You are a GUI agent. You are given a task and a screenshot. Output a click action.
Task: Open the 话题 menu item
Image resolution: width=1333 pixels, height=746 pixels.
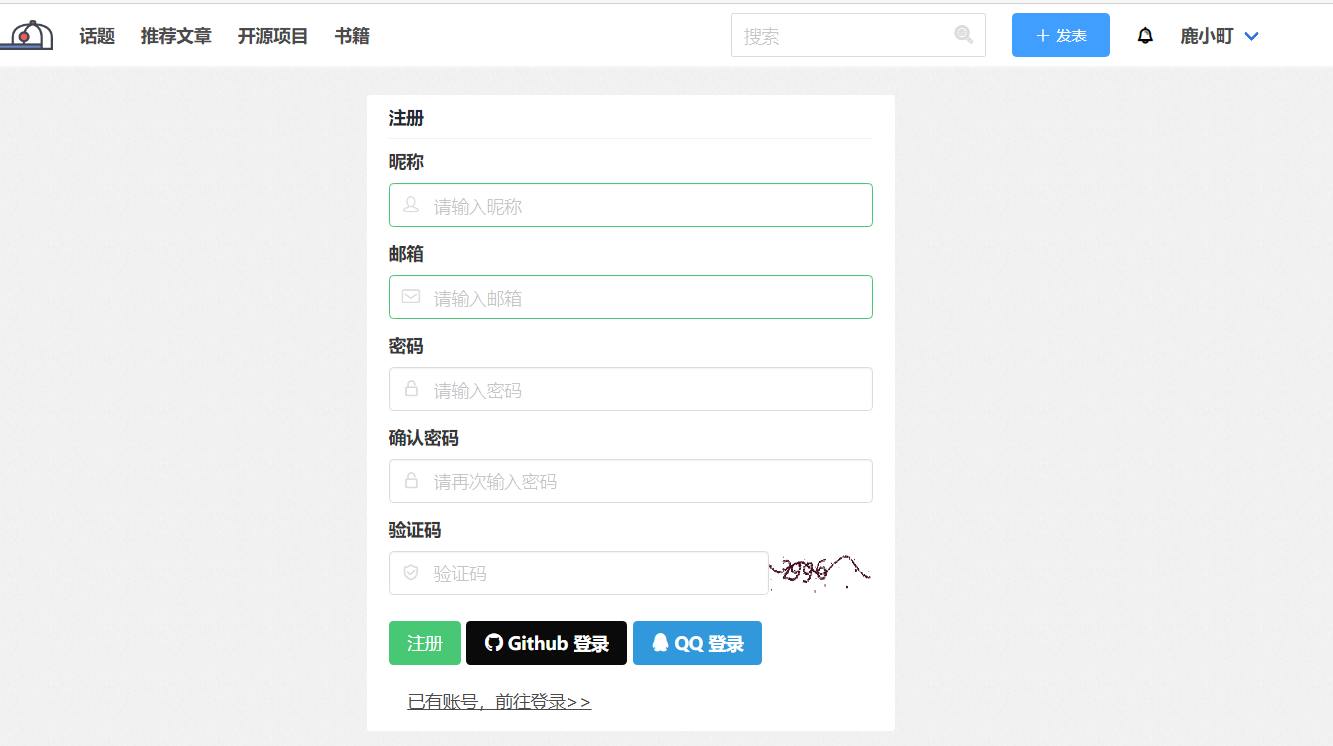[96, 35]
